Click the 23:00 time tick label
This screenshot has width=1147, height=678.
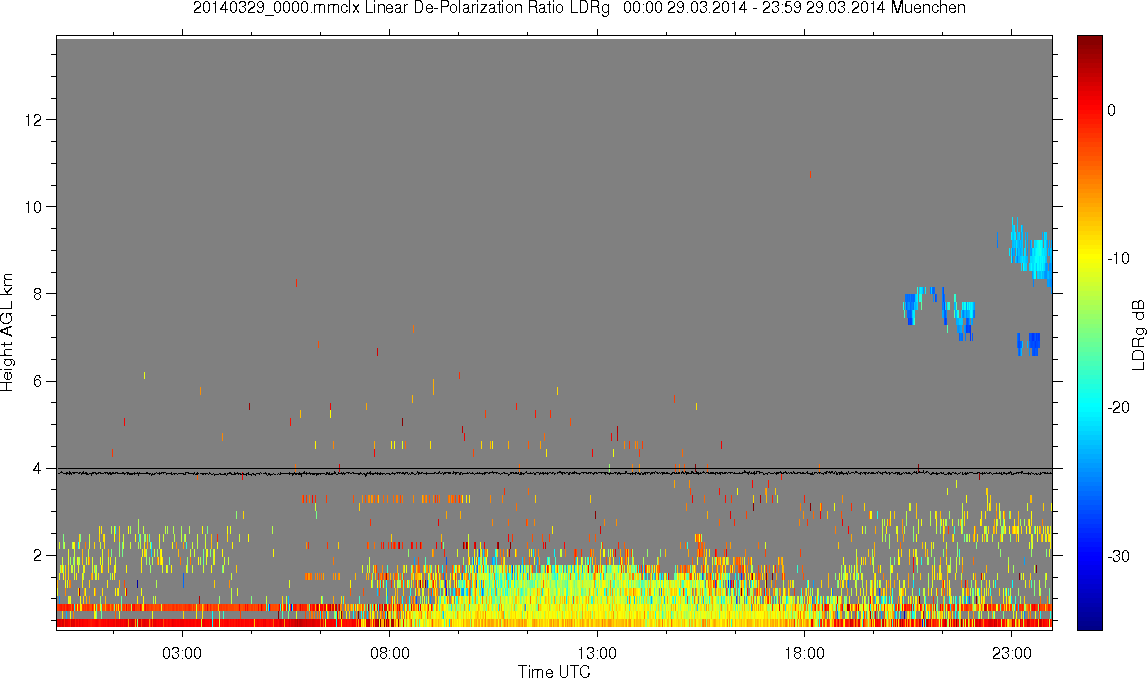click(x=1012, y=653)
